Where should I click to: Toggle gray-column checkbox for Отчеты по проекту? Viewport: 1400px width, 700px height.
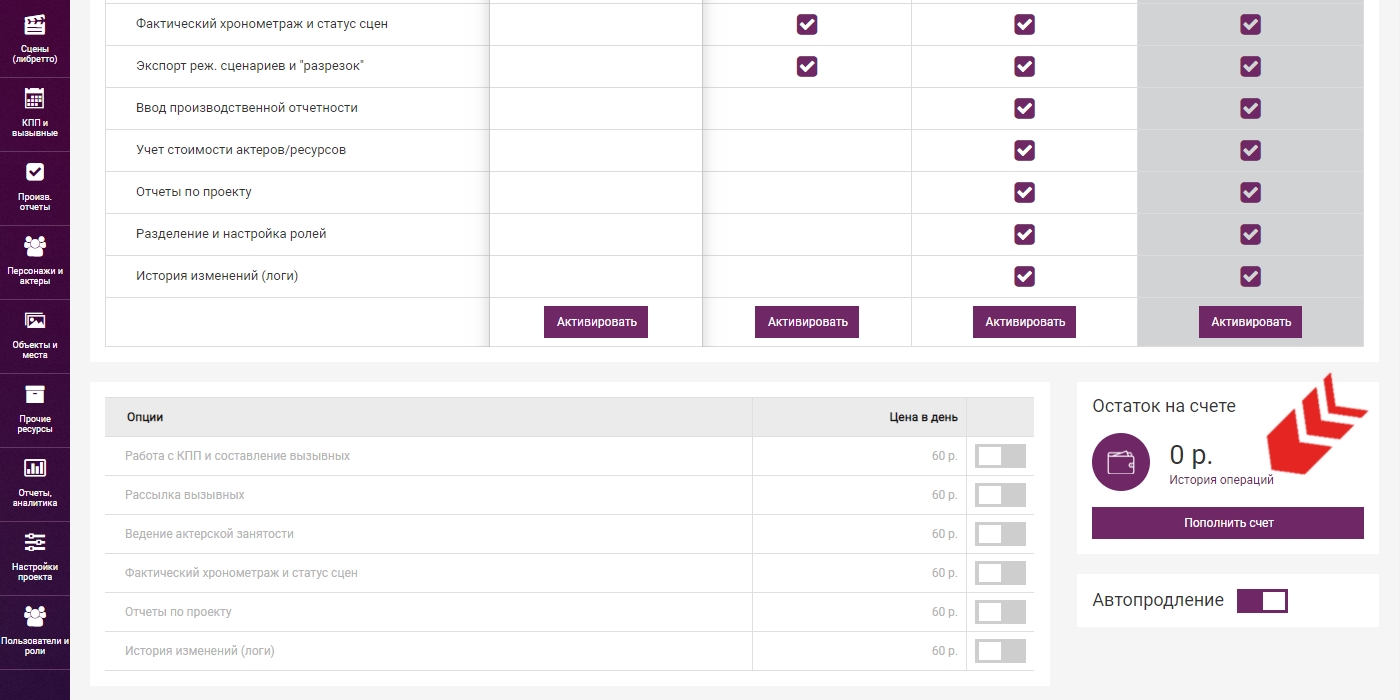[1250, 192]
